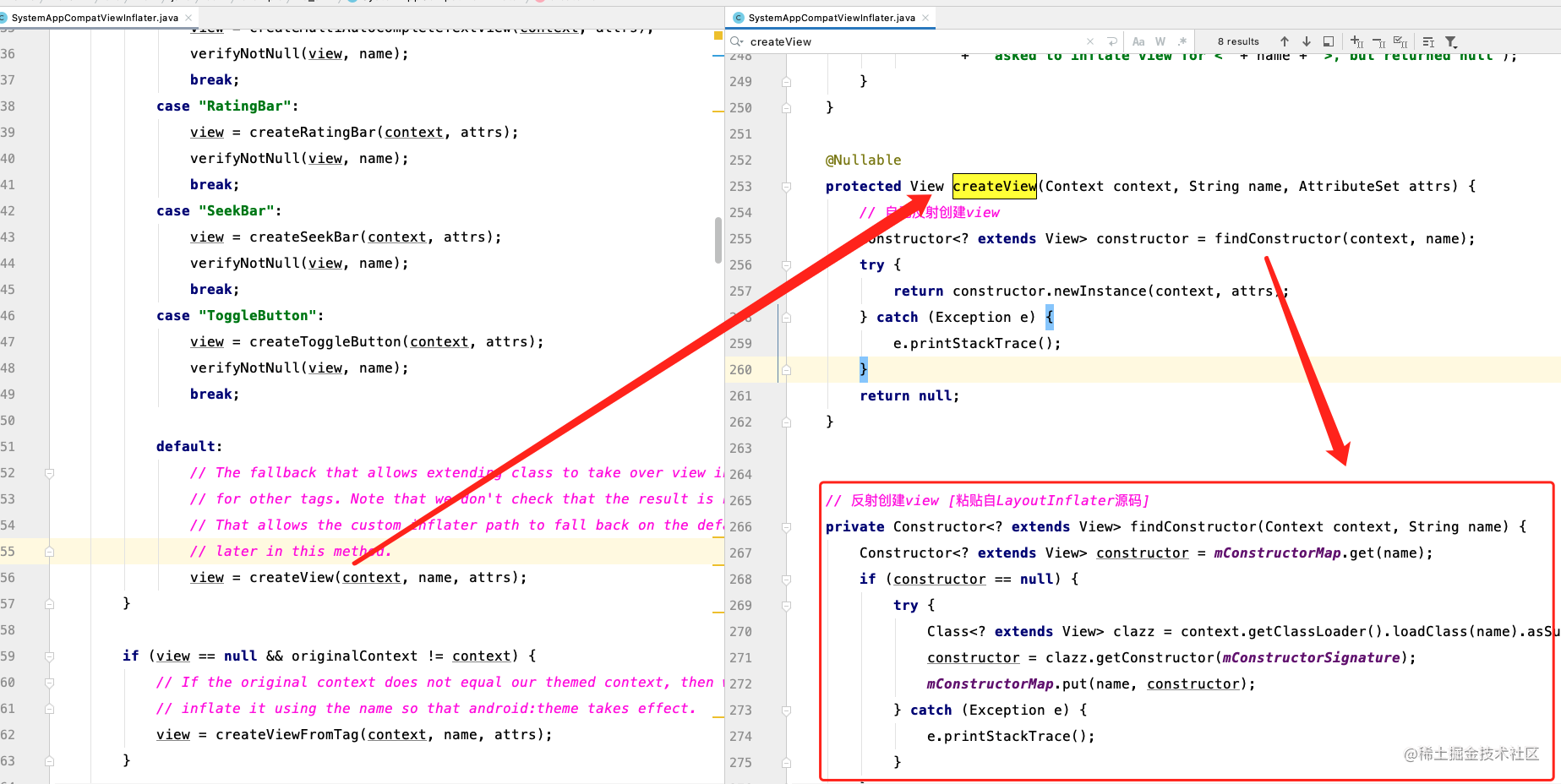This screenshot has height=784, width=1561.
Task: Click fold end marker at line 262
Action: click(x=786, y=422)
